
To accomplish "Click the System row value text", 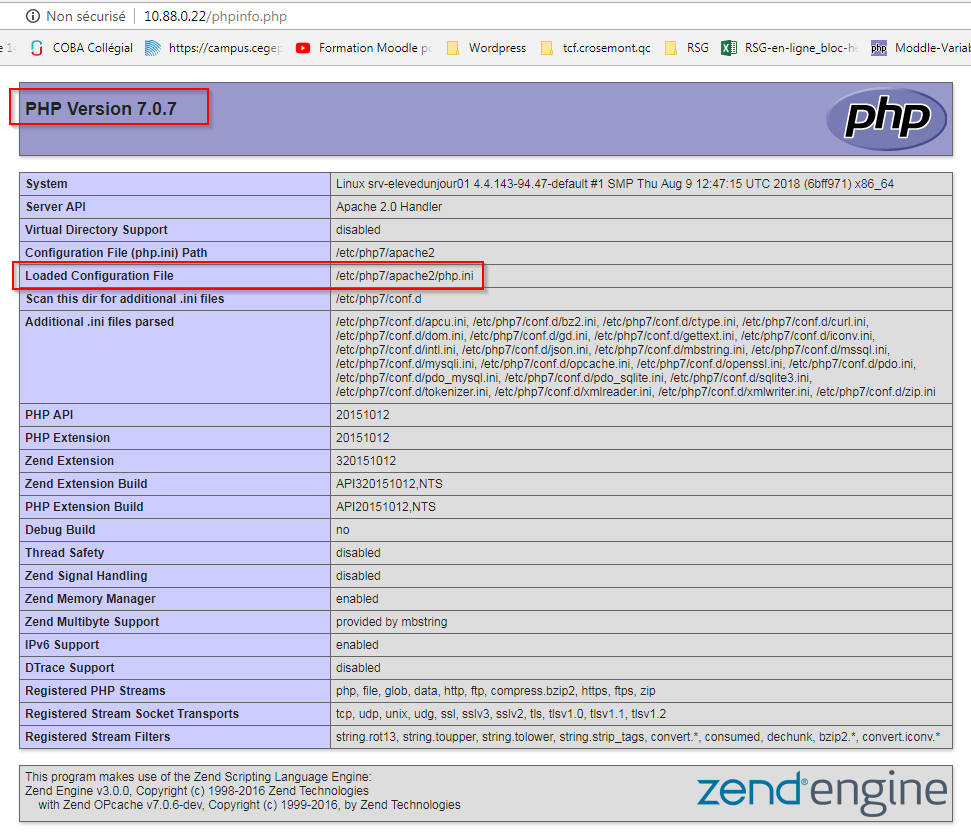I will (x=614, y=184).
